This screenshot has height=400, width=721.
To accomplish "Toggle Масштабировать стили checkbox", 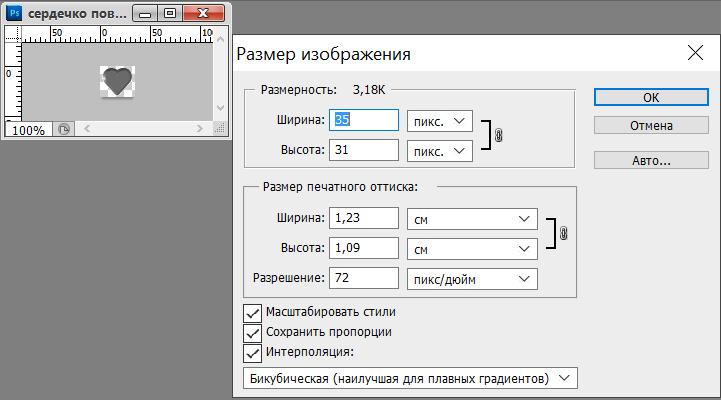I will [252, 313].
